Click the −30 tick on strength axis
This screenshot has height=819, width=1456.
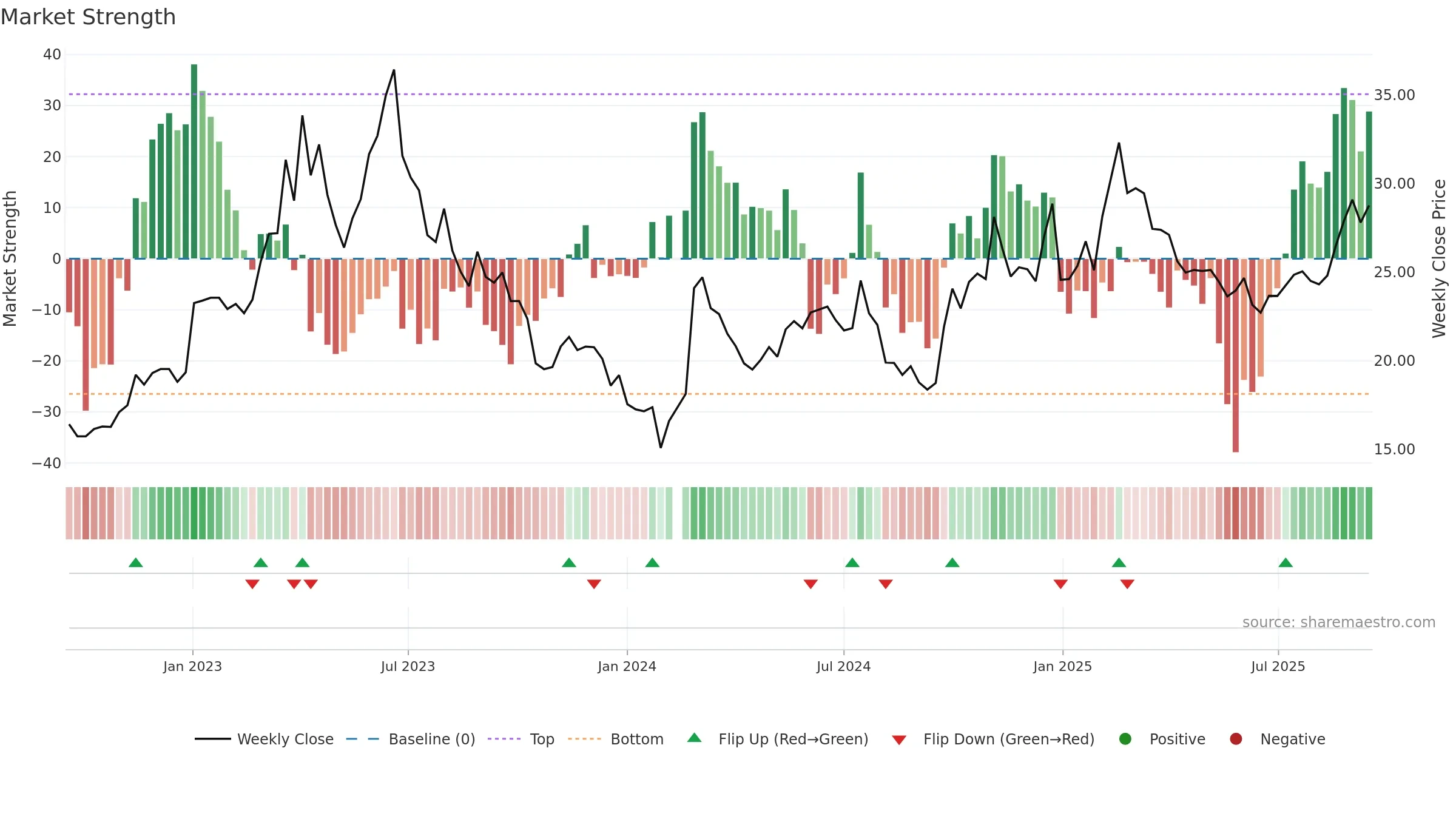(x=47, y=412)
